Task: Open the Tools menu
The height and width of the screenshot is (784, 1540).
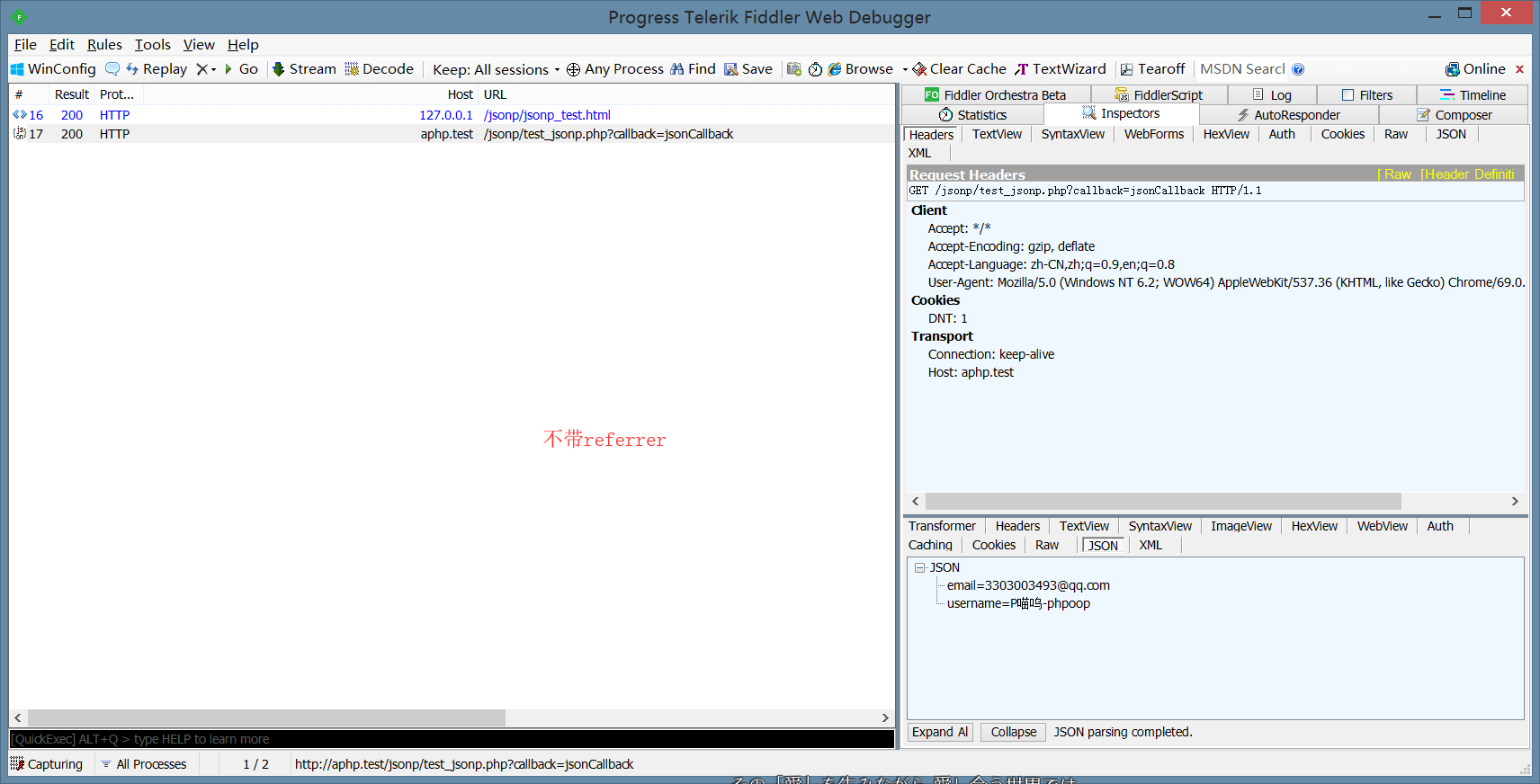Action: pos(153,44)
